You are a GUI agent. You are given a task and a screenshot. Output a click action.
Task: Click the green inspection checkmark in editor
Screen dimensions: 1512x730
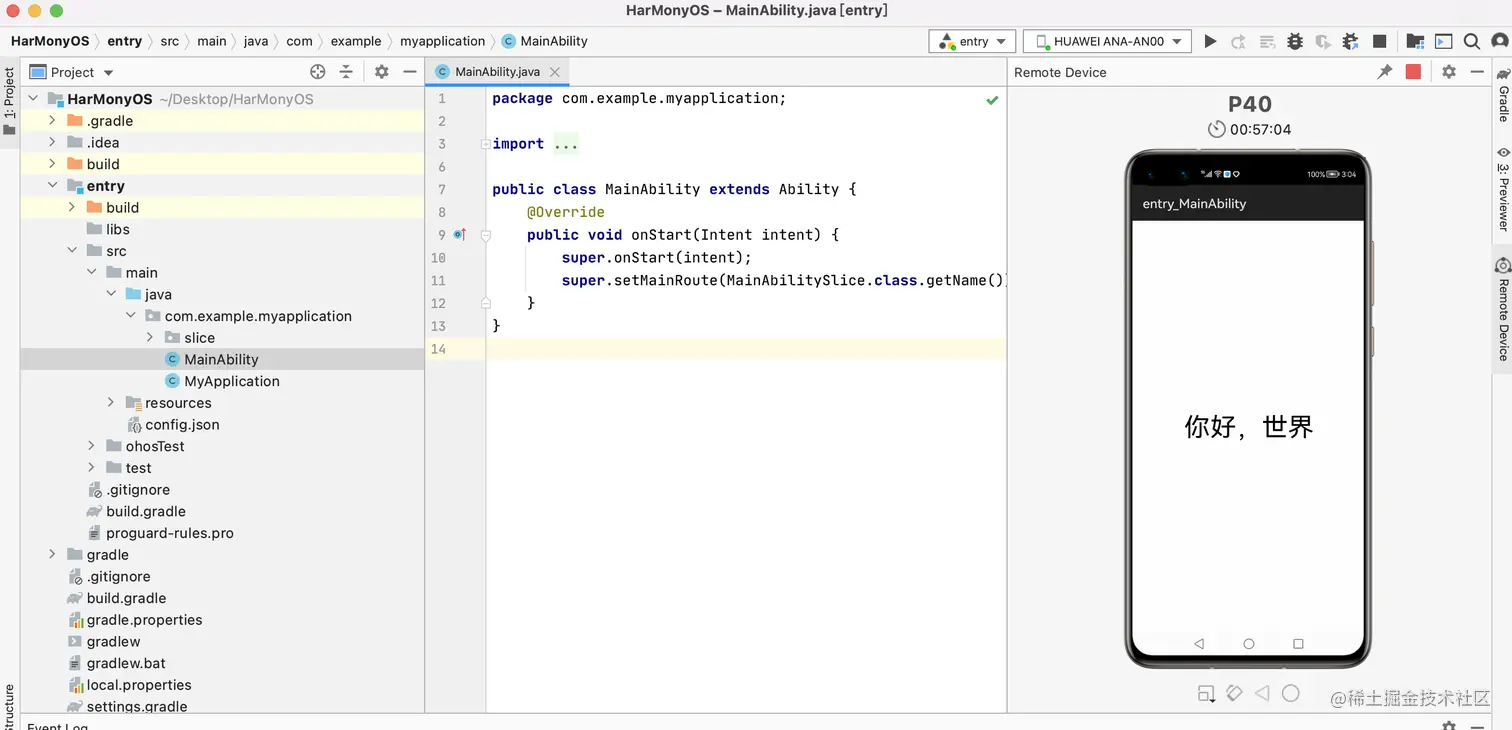pos(992,100)
